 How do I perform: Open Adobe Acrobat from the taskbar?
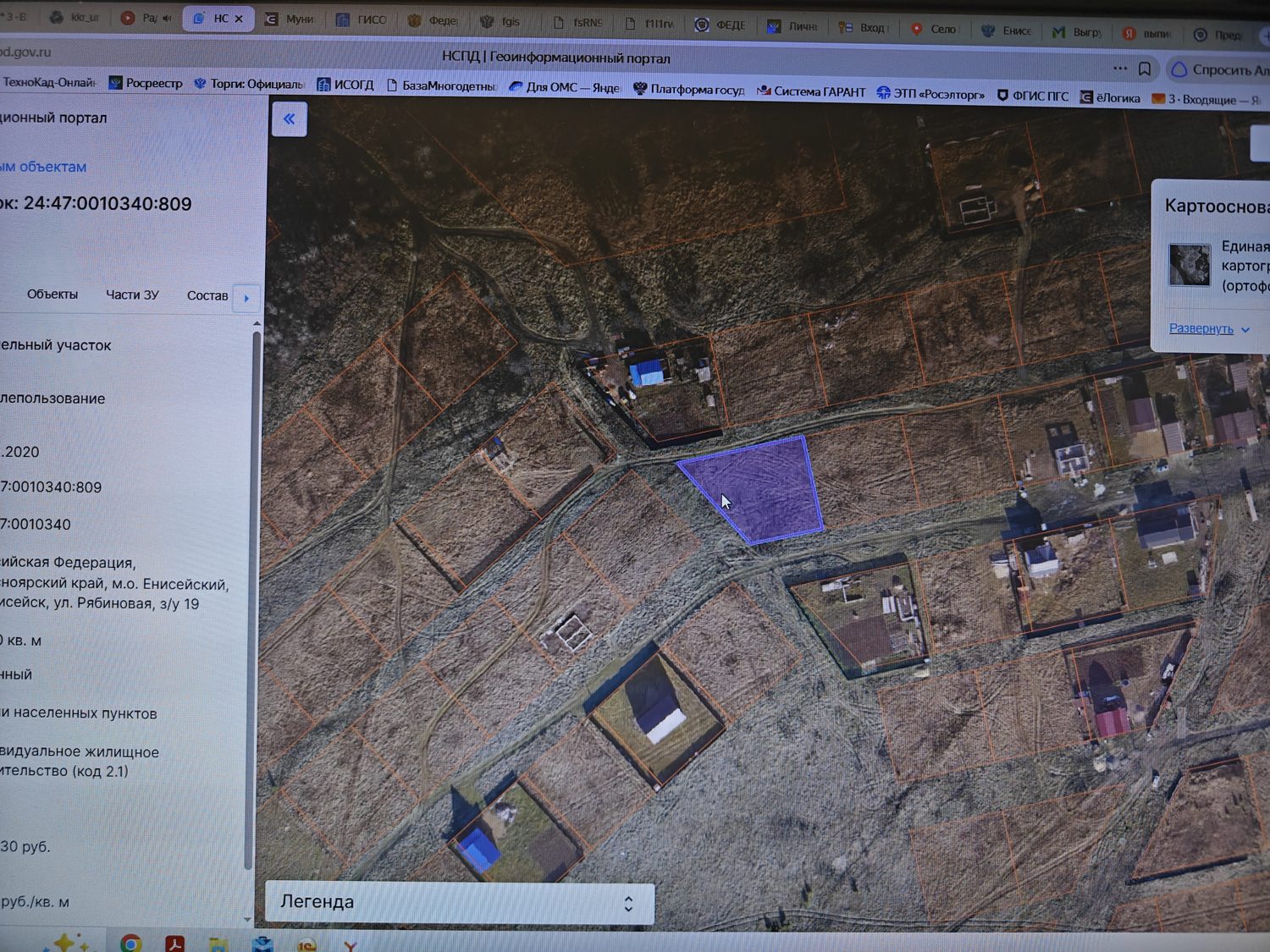(175, 944)
